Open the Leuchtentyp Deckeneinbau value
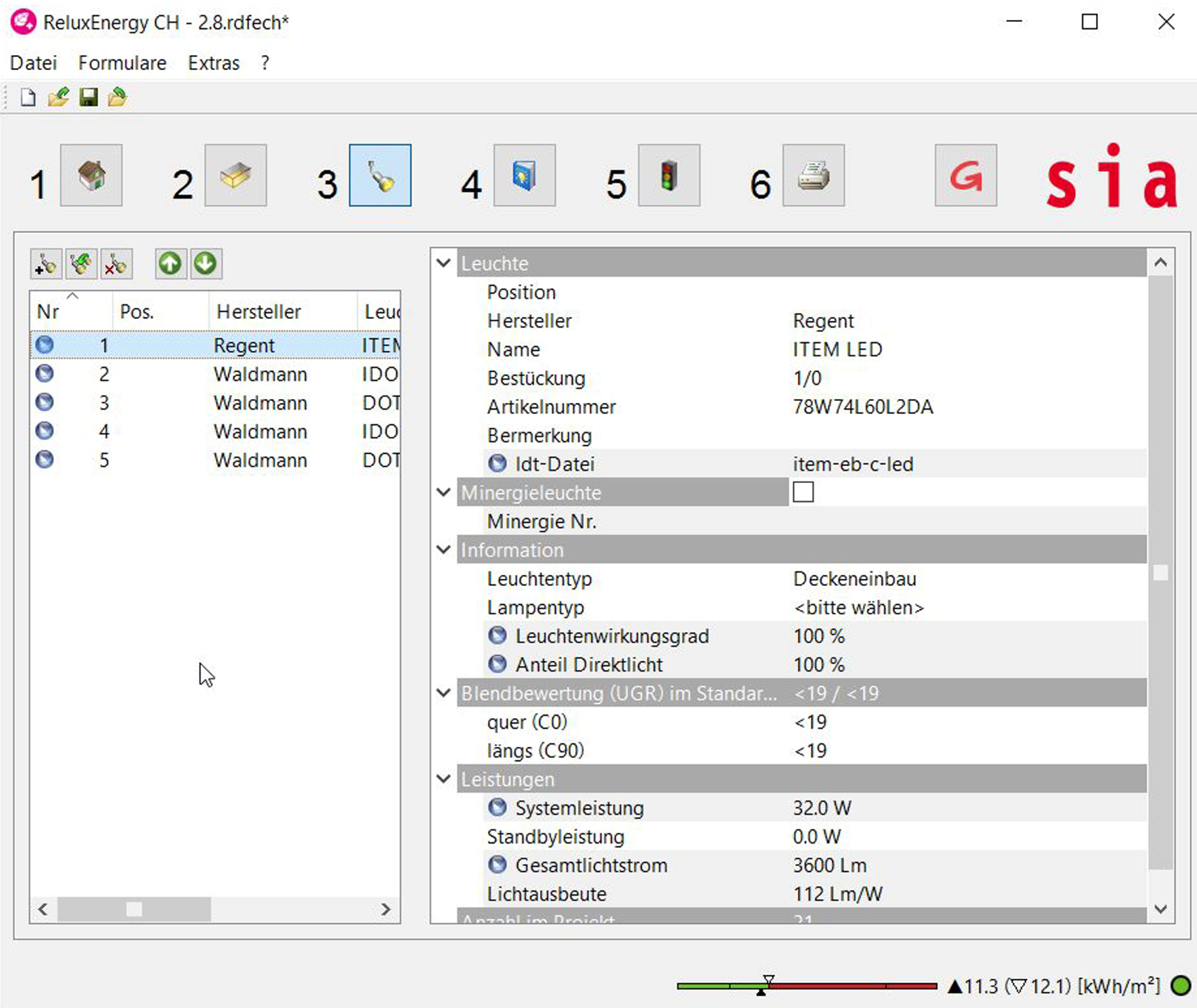1197x1008 pixels. pos(968,578)
